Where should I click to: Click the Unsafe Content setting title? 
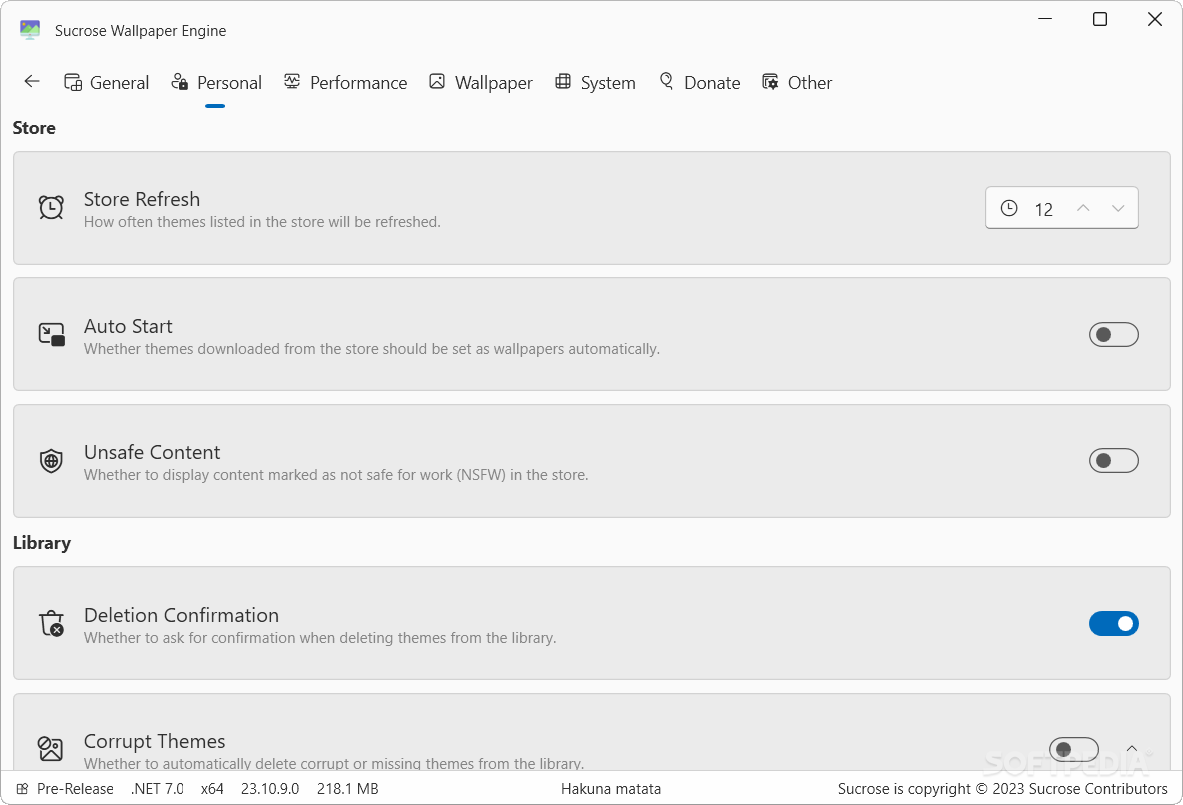click(x=152, y=452)
